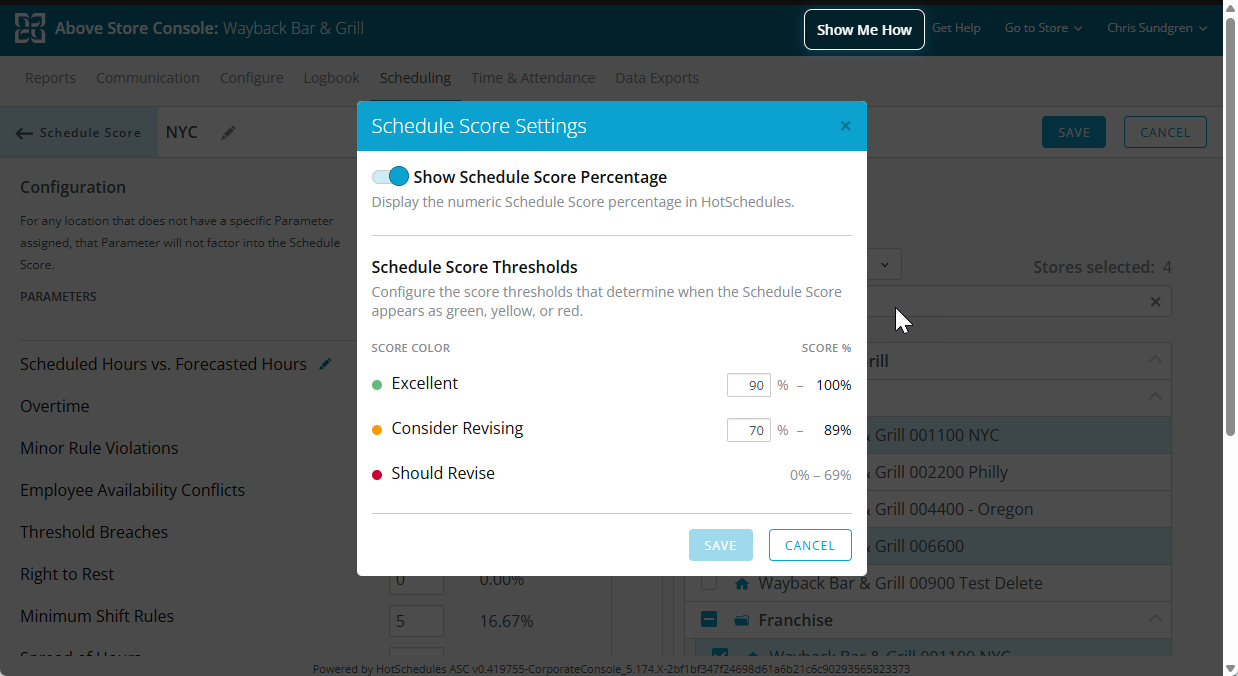Switch to the Data Exports tab
Viewport: 1238px width, 676px height.
tap(657, 78)
